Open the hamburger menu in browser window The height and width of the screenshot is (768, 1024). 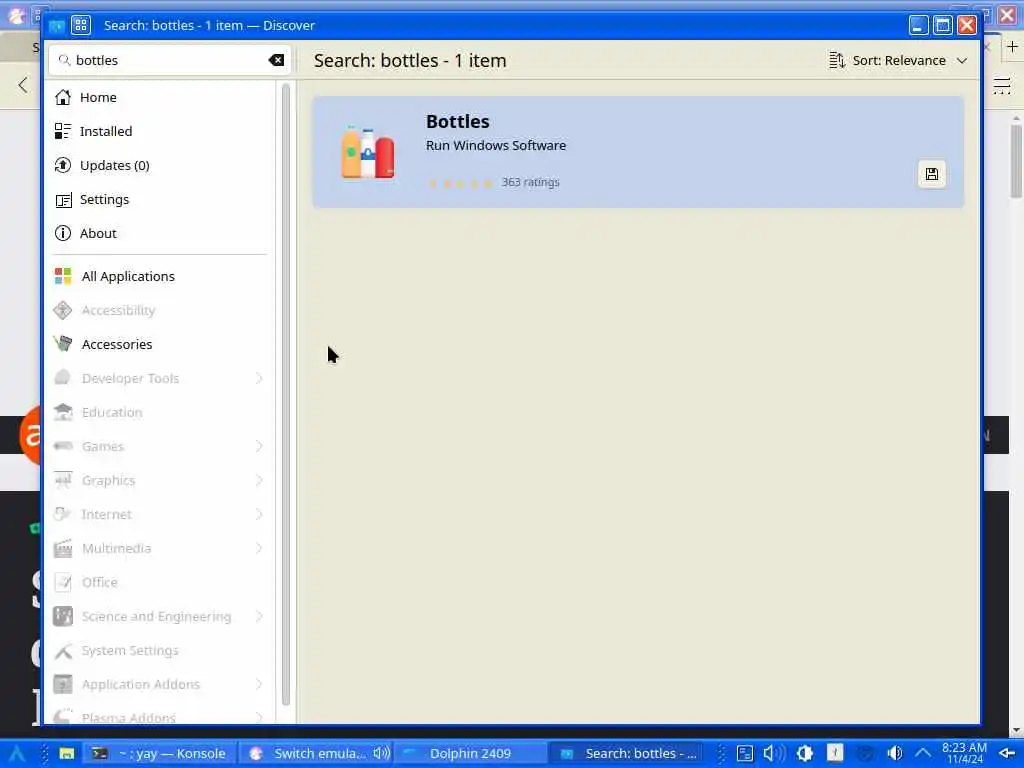pos(1002,86)
